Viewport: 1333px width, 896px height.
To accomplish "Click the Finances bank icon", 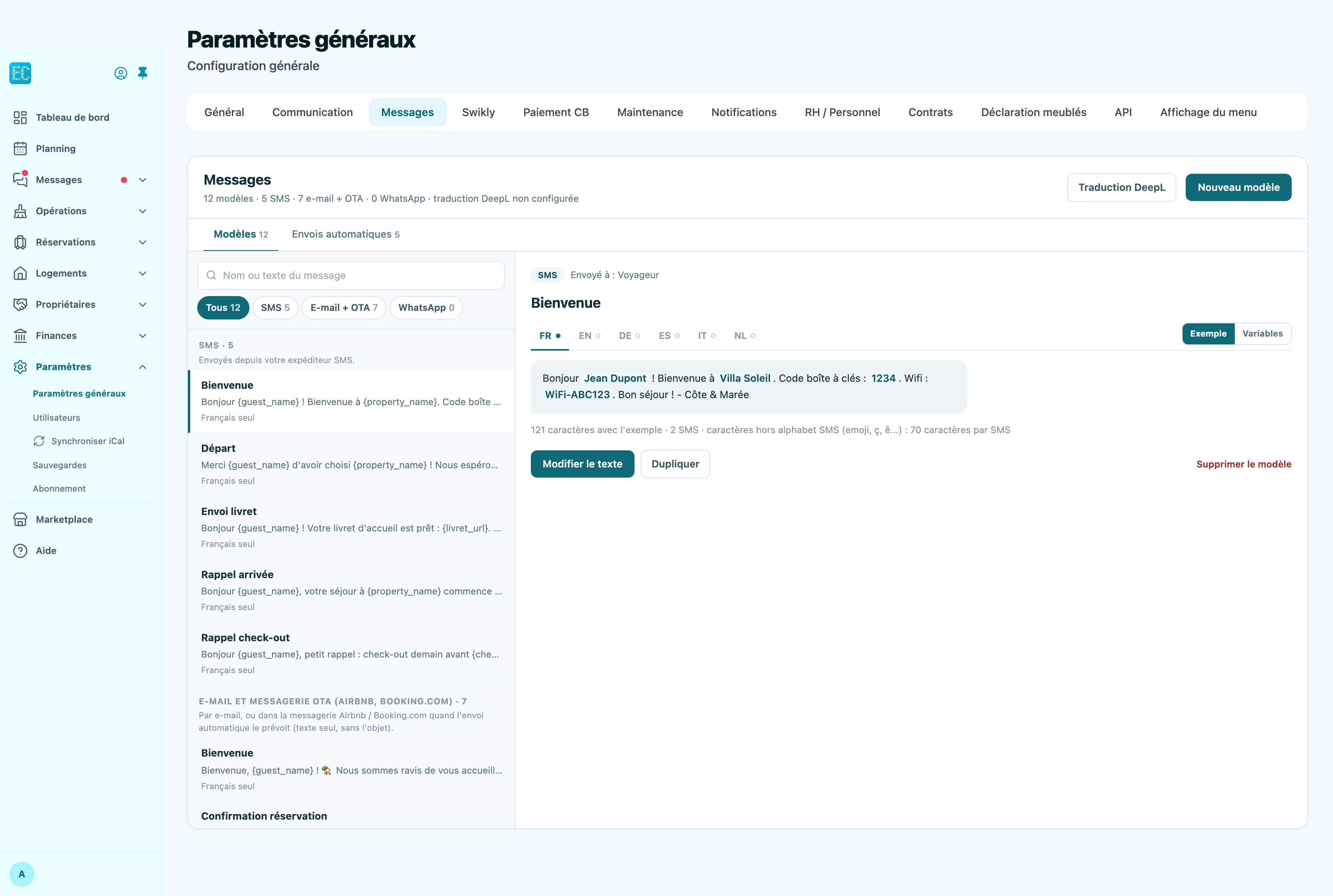I will coord(20,335).
